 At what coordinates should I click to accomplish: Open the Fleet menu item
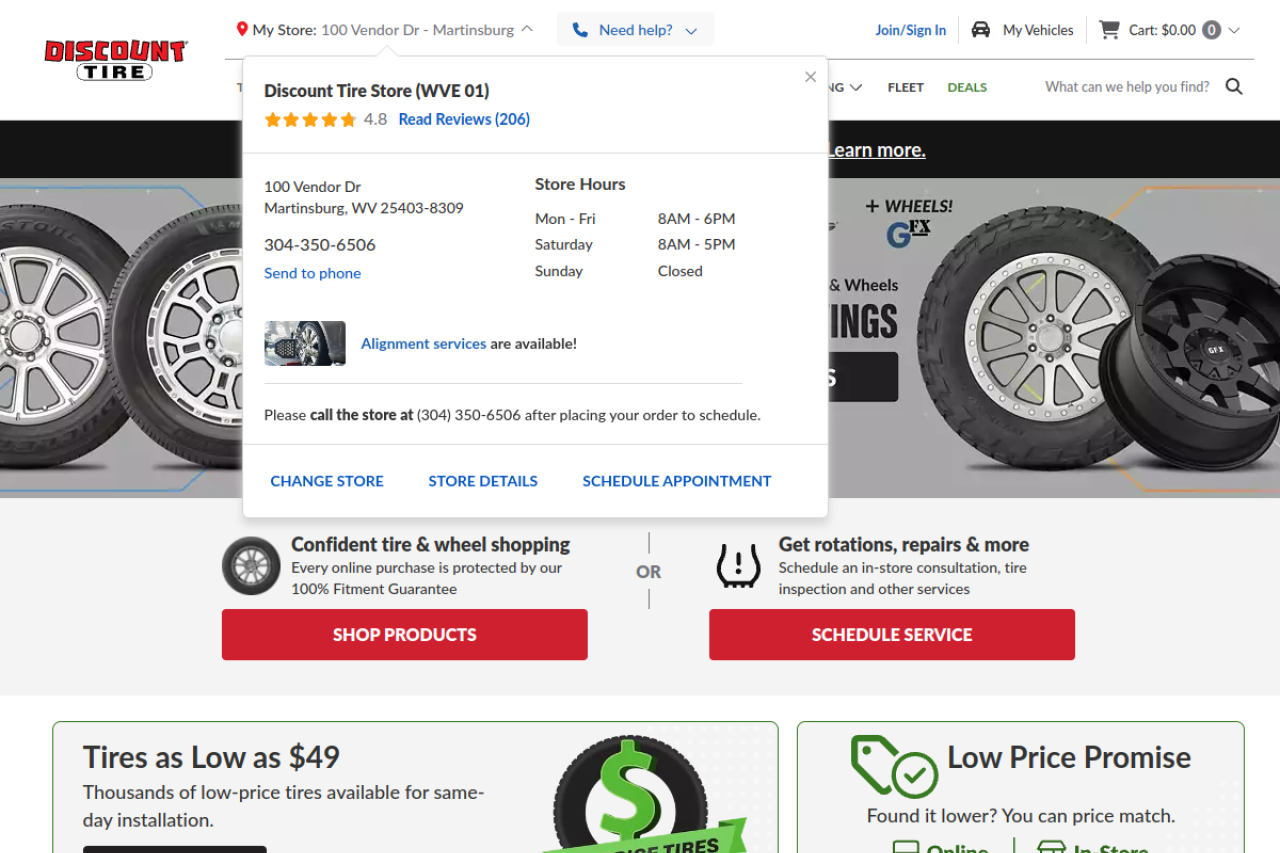pyautogui.click(x=905, y=87)
